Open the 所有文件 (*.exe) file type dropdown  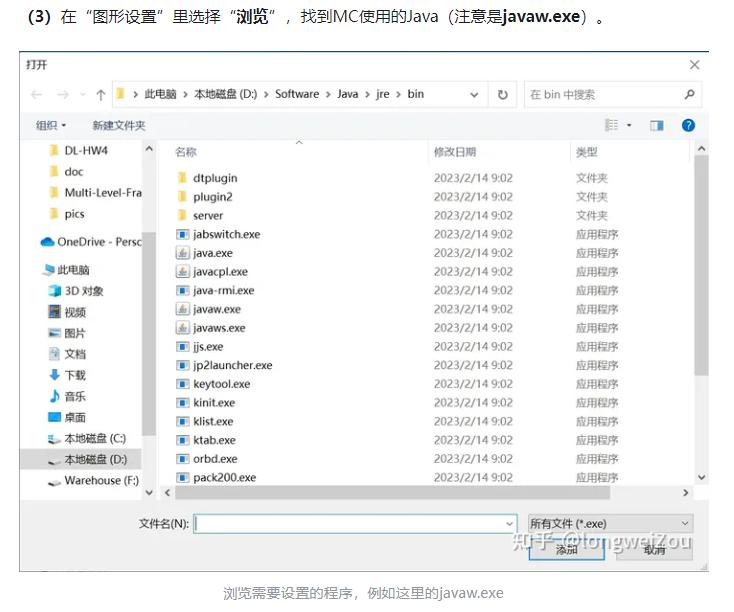click(610, 523)
